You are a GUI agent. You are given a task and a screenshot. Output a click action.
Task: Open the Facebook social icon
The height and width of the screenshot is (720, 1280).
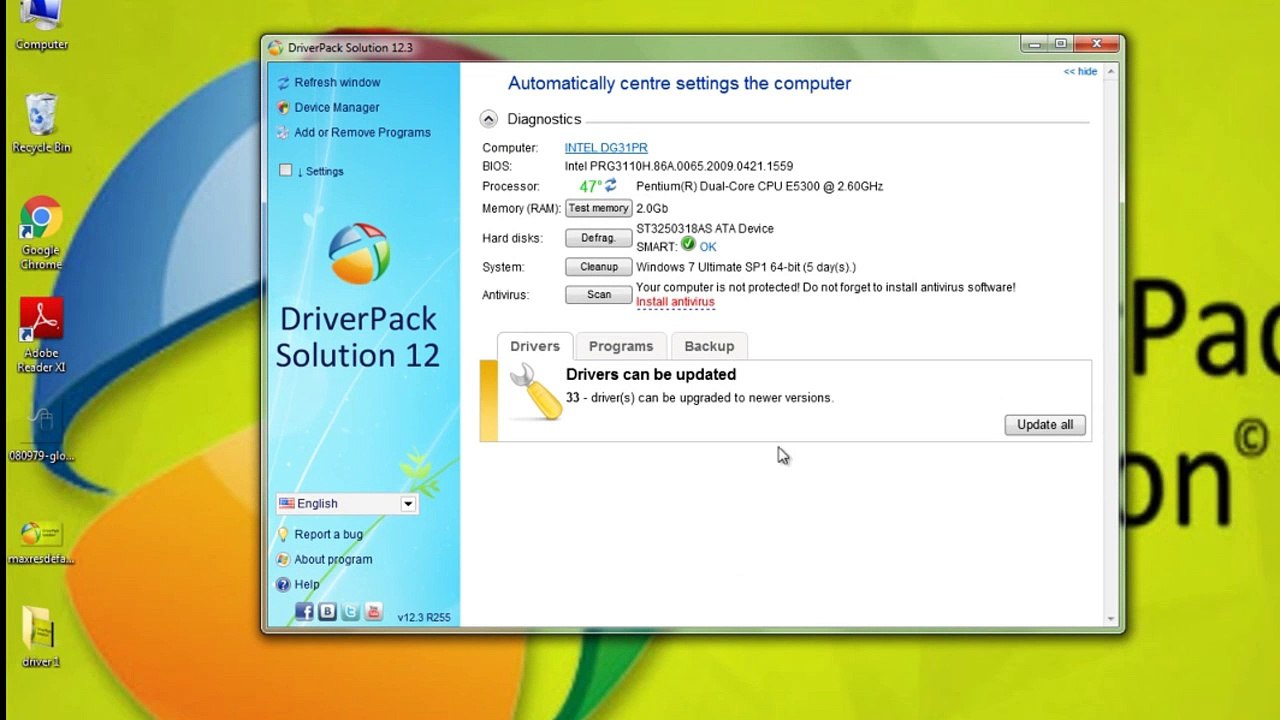304,611
